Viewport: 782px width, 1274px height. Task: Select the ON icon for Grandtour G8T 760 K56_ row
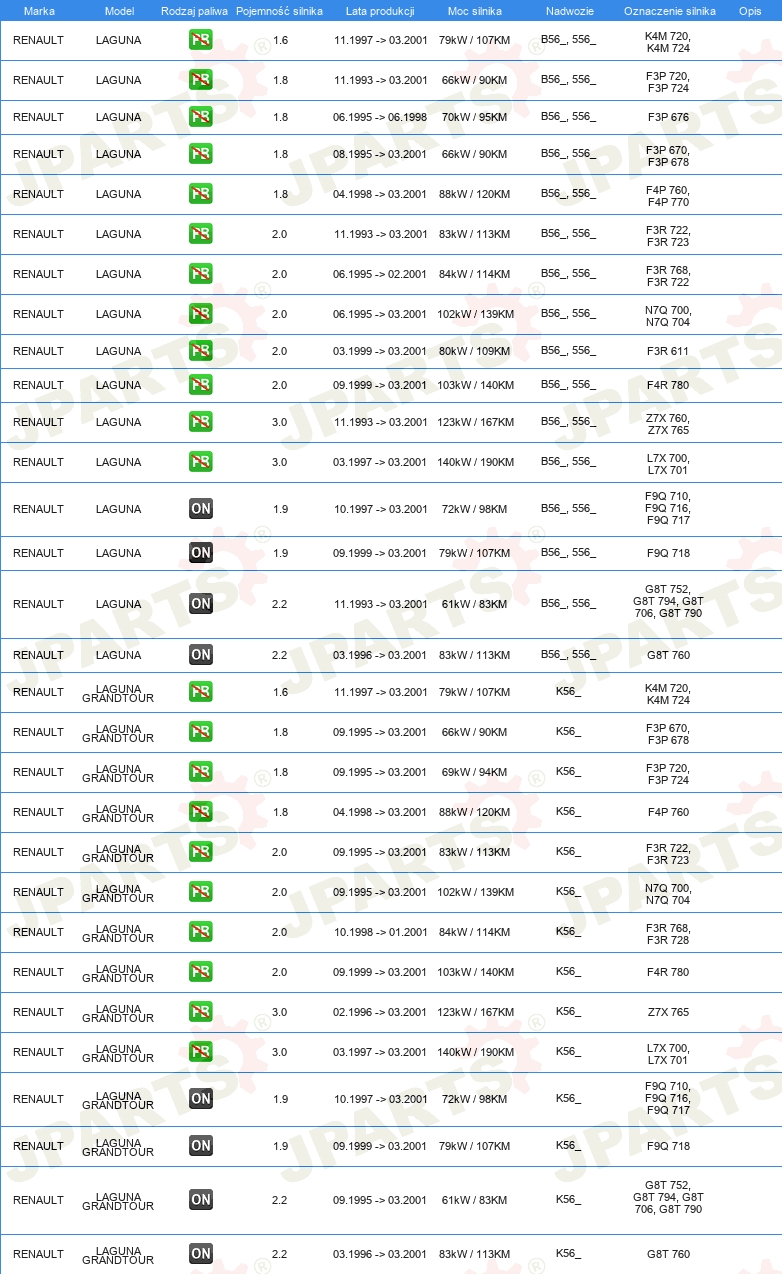click(x=200, y=1254)
